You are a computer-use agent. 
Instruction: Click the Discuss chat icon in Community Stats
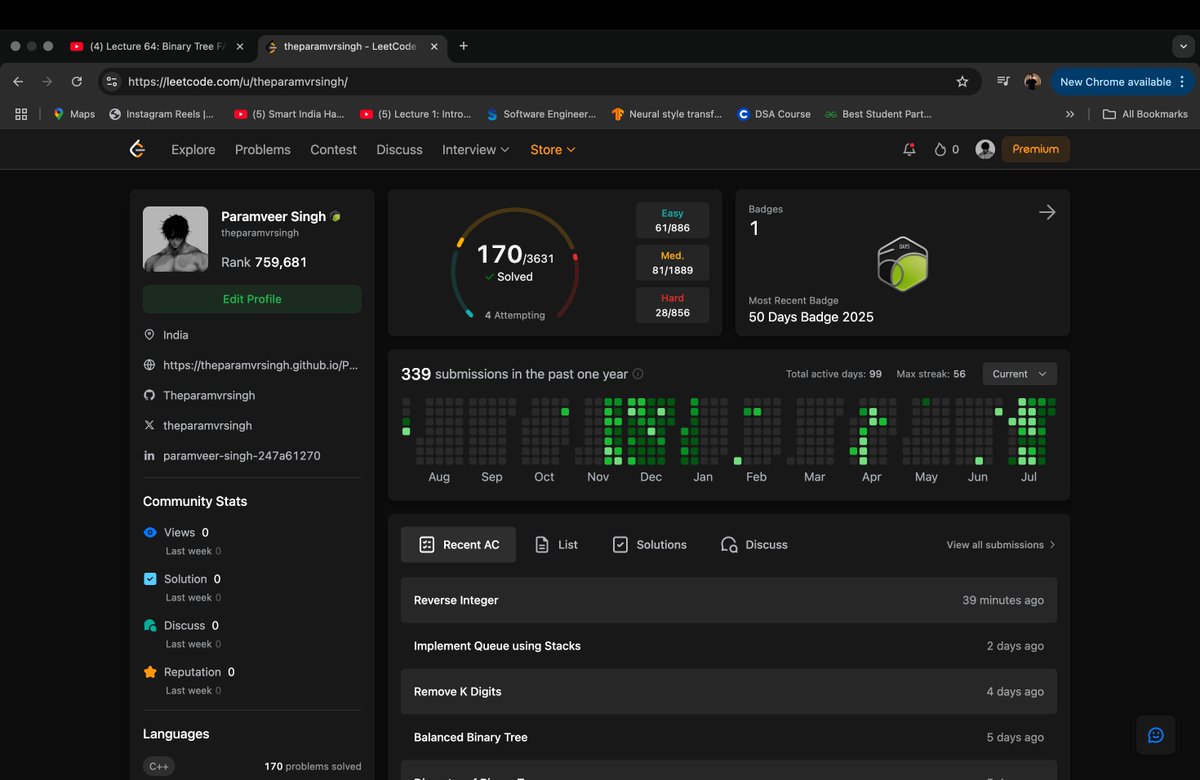150,625
